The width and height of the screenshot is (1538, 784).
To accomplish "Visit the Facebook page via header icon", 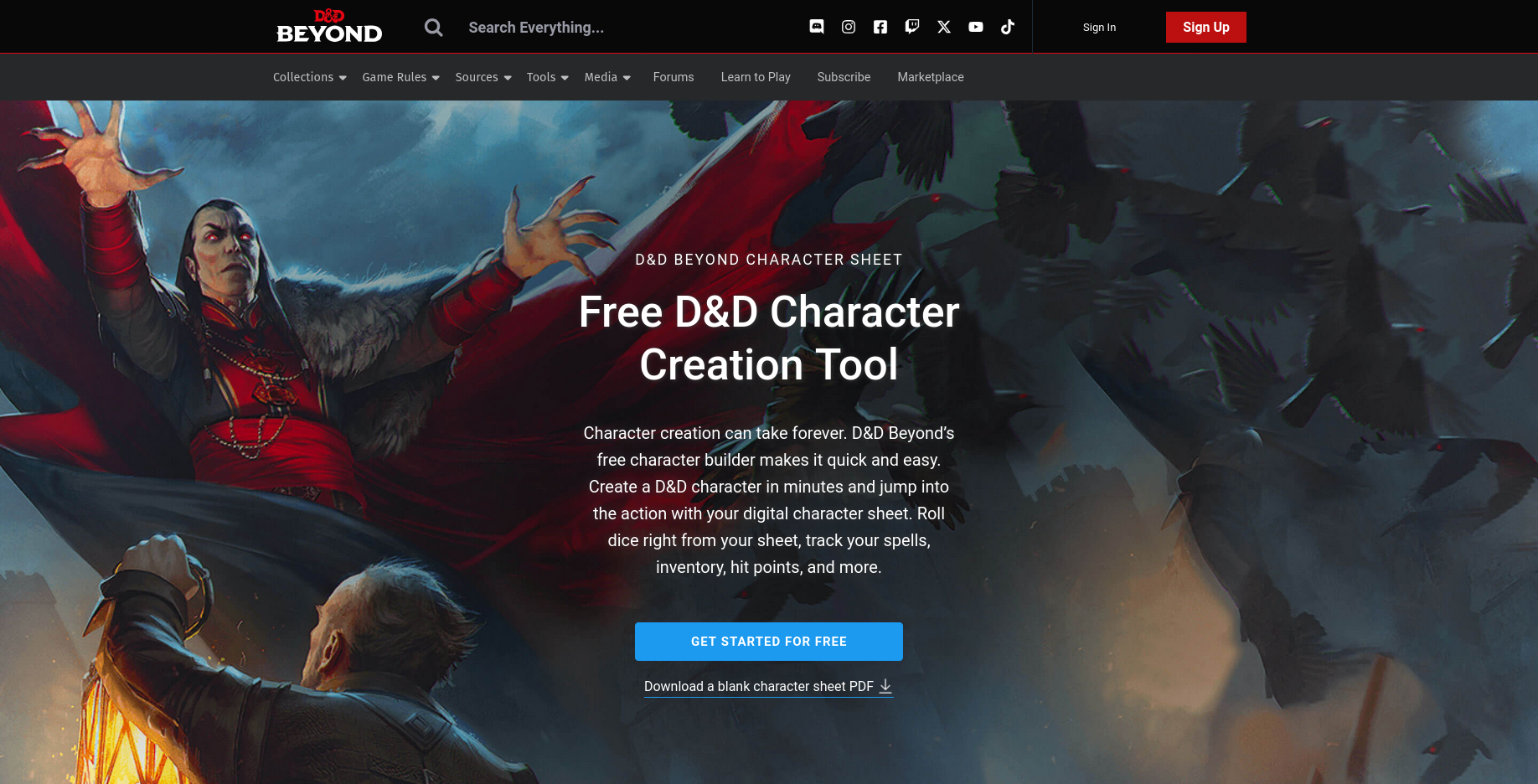I will (x=880, y=27).
